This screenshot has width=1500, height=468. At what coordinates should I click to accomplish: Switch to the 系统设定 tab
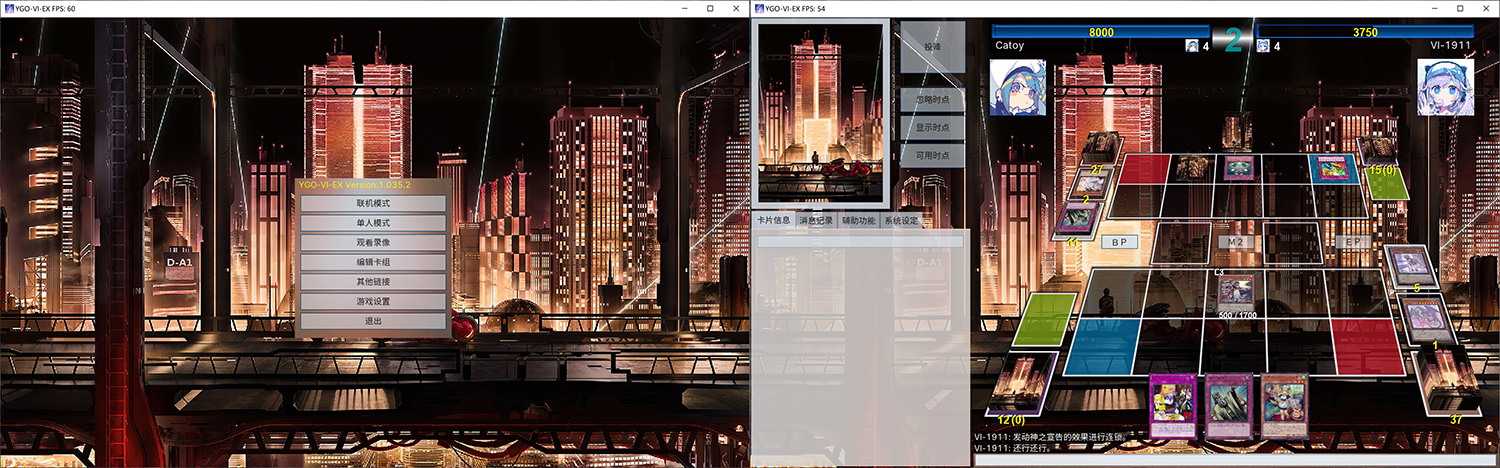pos(900,221)
